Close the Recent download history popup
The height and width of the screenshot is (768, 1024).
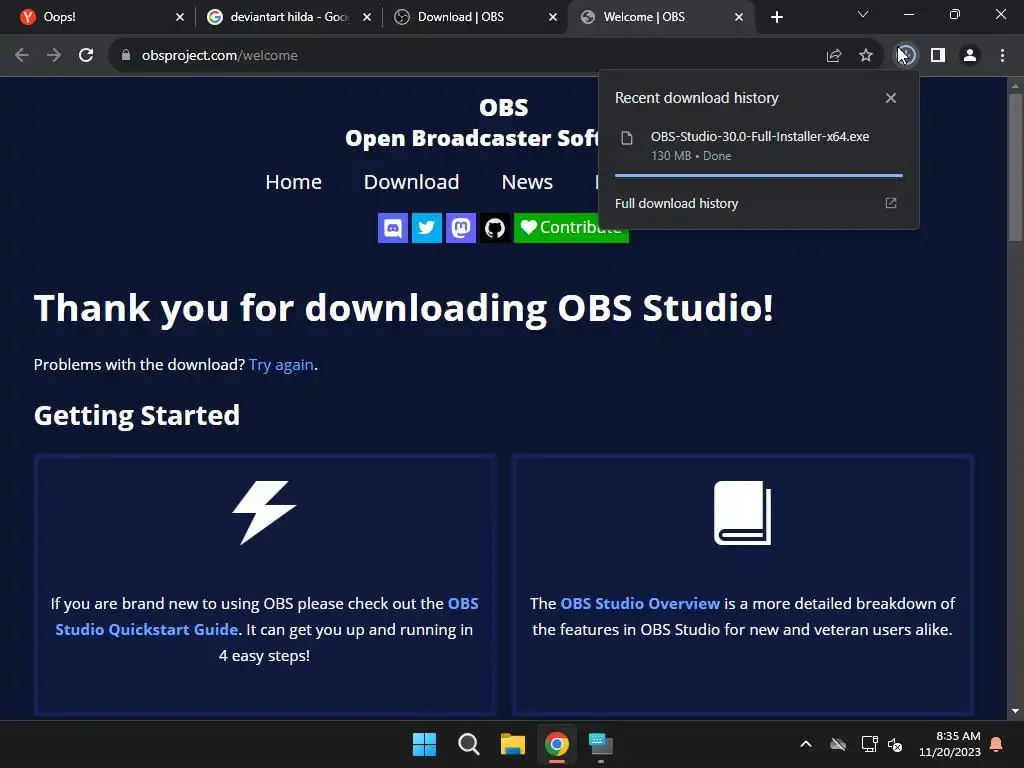point(891,98)
